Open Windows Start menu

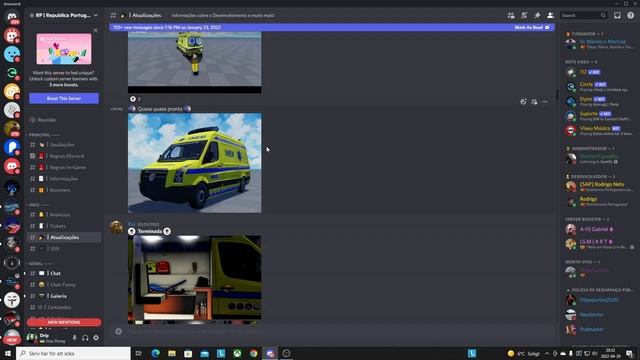click(8, 353)
